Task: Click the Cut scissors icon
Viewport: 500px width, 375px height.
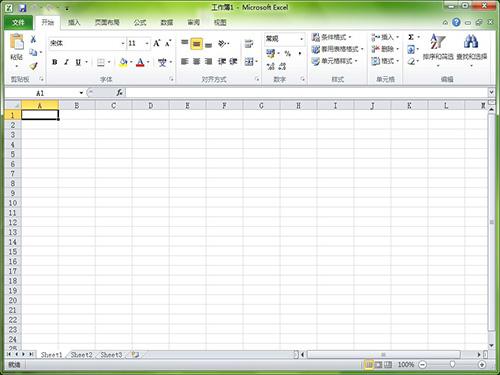Action: [33, 39]
